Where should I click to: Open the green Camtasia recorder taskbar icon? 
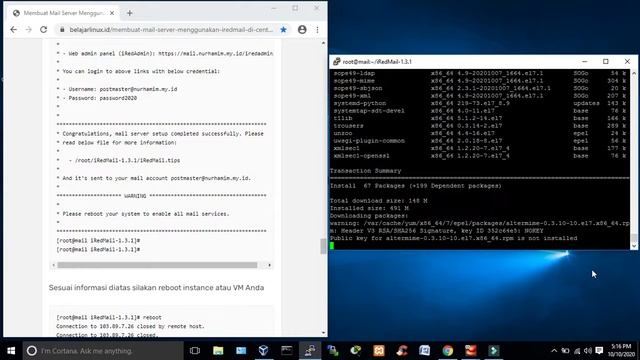[x=493, y=351]
